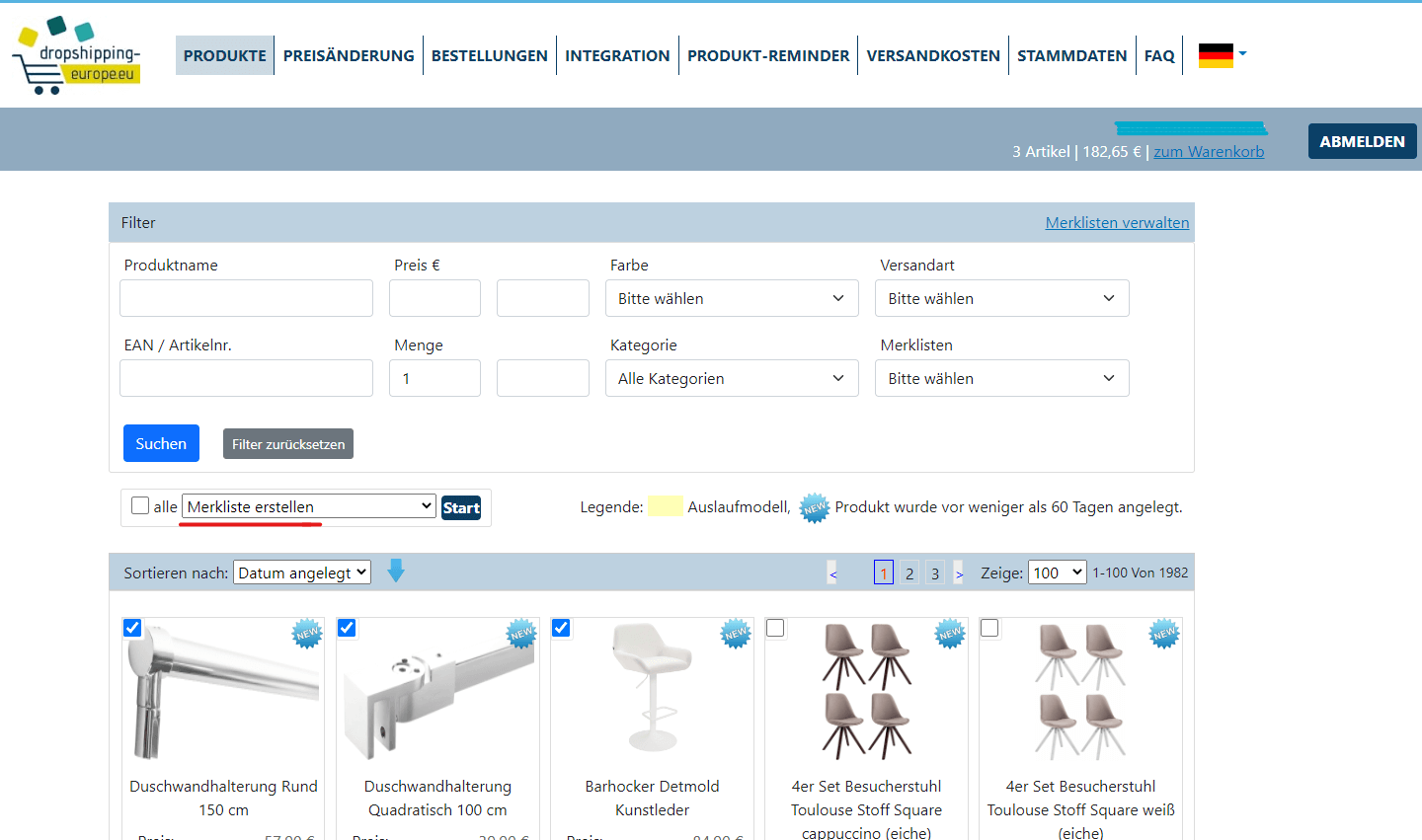Expand the Kategorie 'Alle Kategorien' dropdown
Screen dimensions: 1422x840
pyautogui.click(x=731, y=378)
